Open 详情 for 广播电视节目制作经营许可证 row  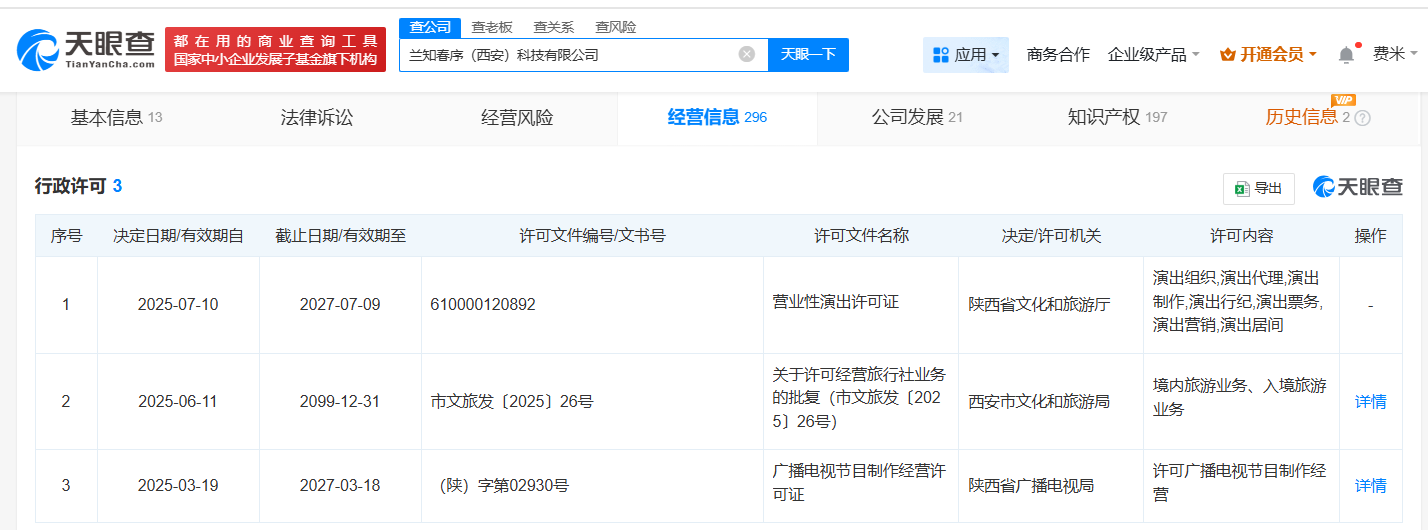tap(1370, 486)
